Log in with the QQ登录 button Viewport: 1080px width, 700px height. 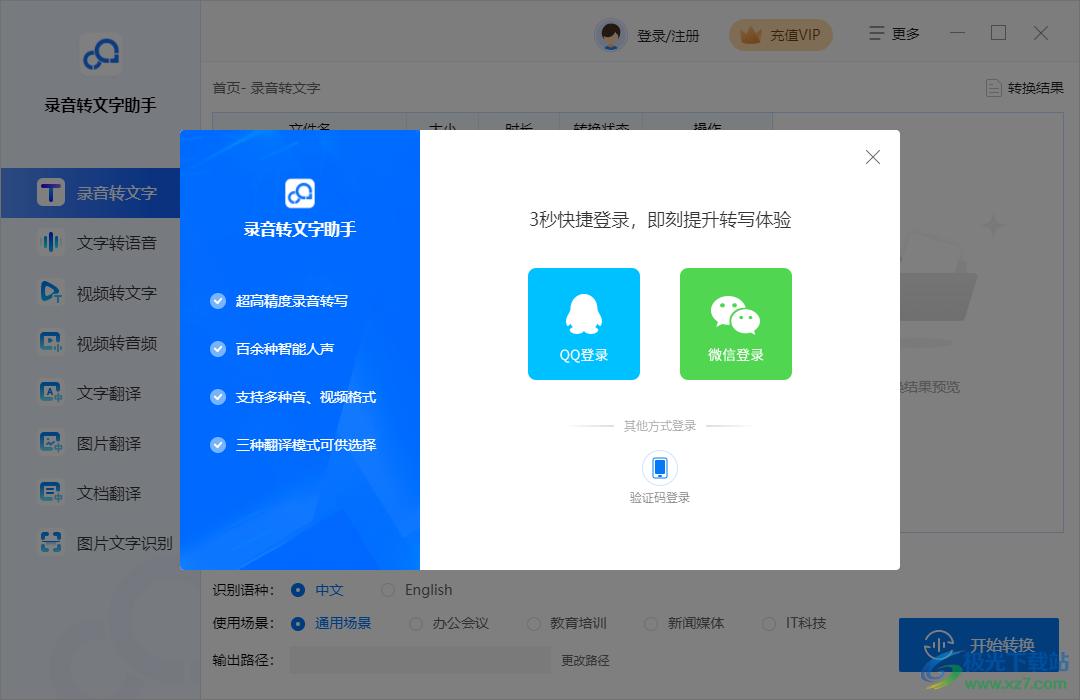[584, 323]
